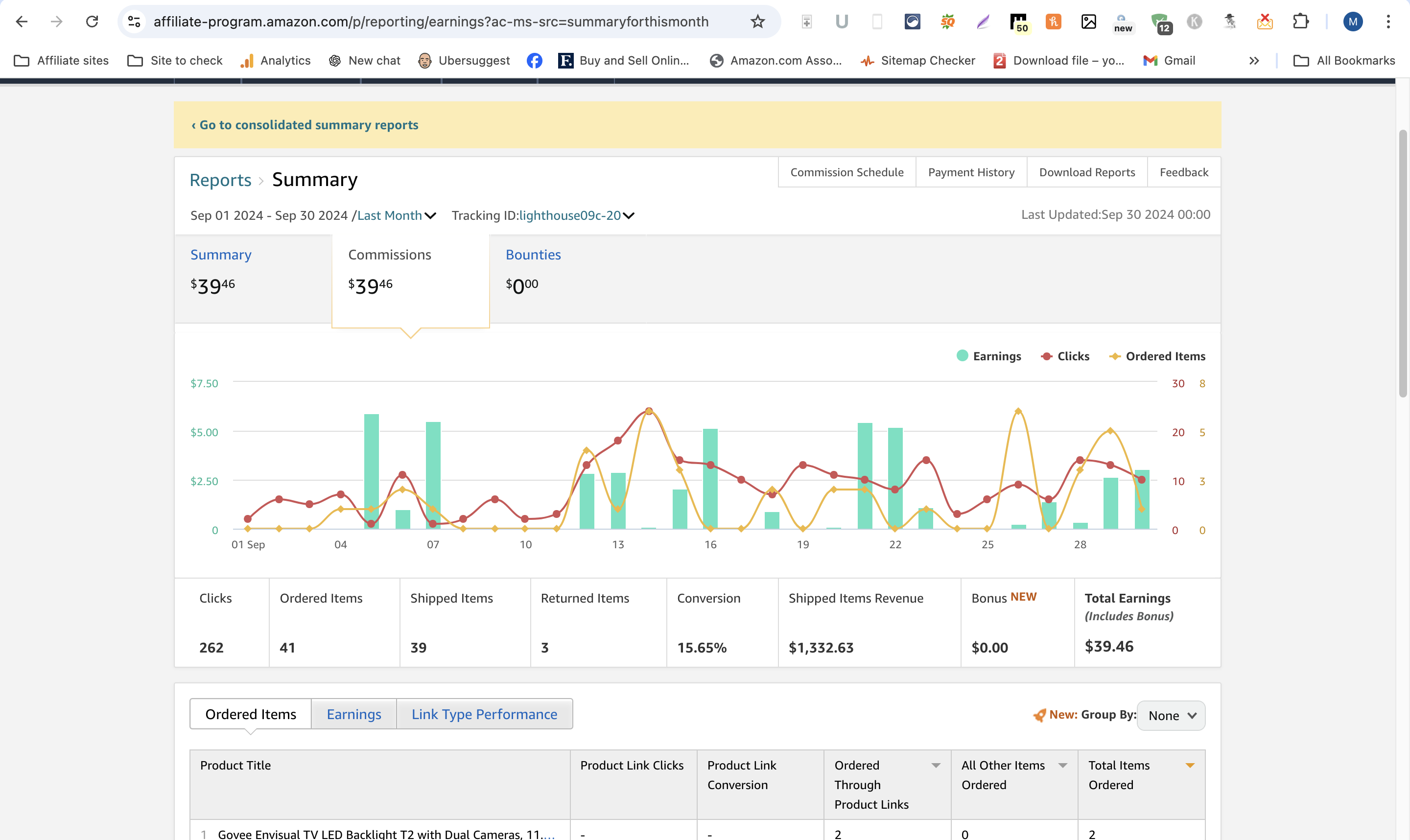Click the purple feather extension icon

983,22
